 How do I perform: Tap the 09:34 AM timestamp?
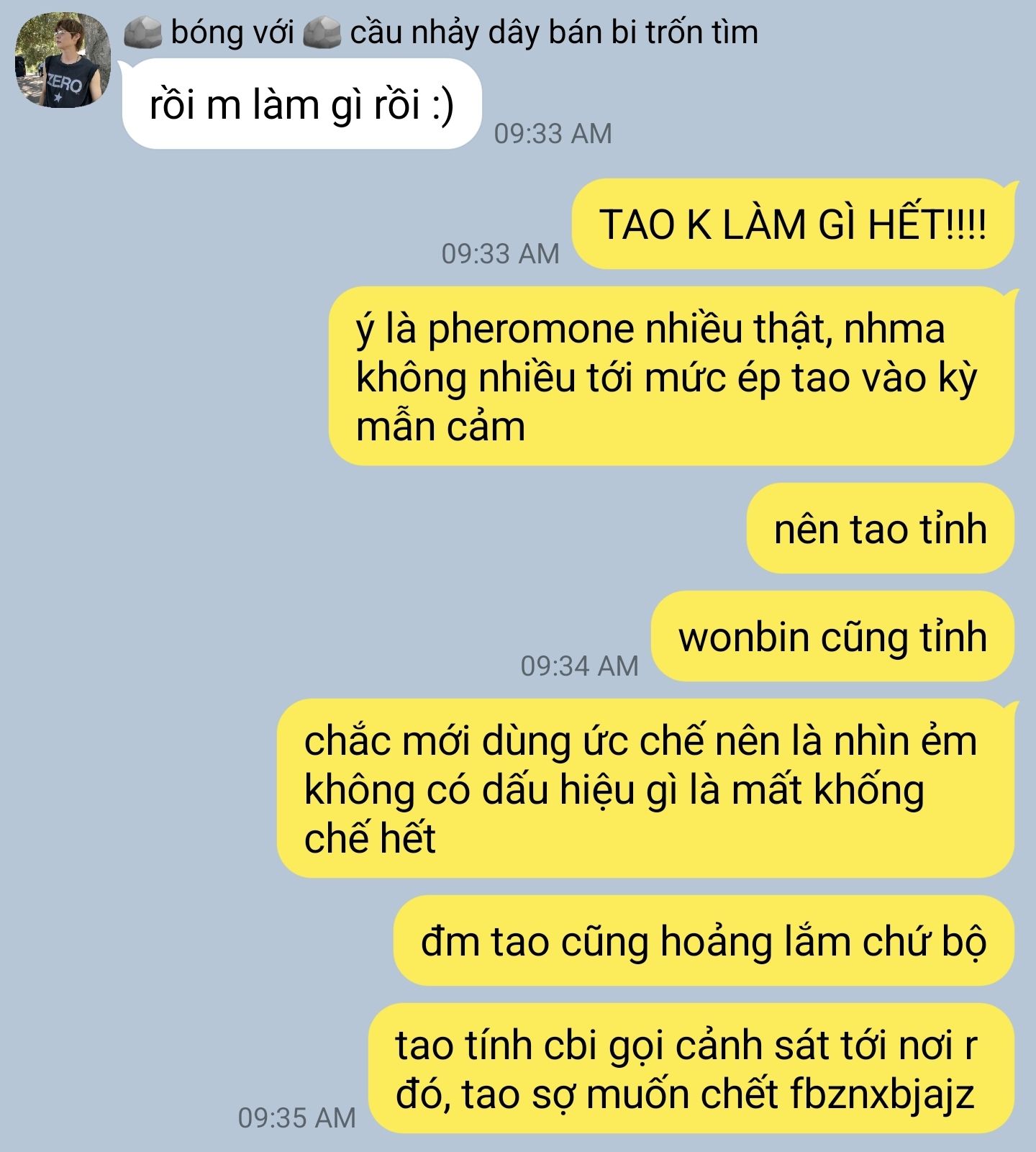[x=579, y=666]
